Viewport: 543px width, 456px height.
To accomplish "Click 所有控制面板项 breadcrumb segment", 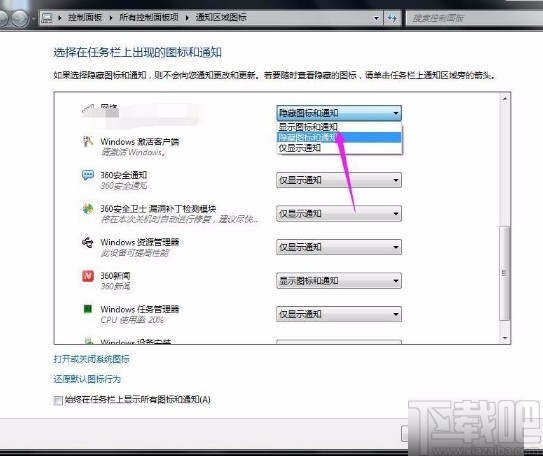I will pyautogui.click(x=149, y=17).
